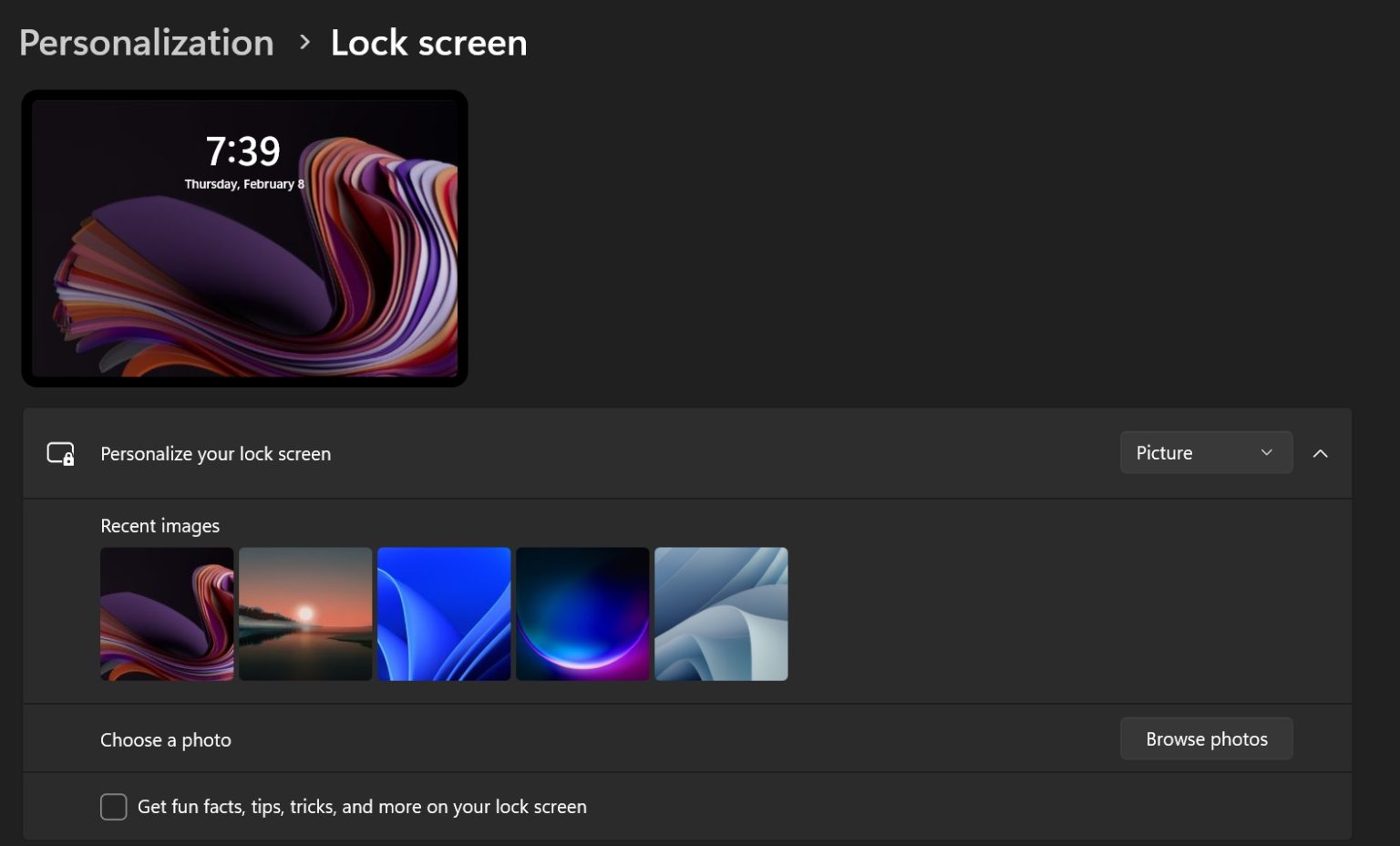Click the Get fun facts label text
This screenshot has width=1400, height=846.
pyautogui.click(x=362, y=807)
